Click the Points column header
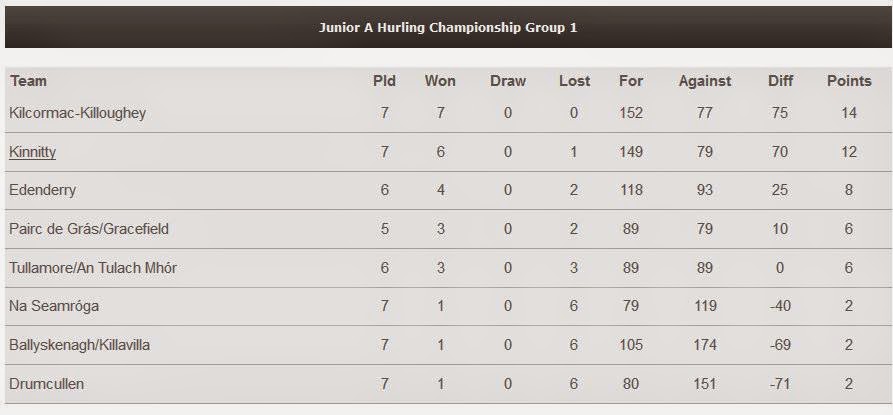Screen dimensions: 893x415 (849, 81)
